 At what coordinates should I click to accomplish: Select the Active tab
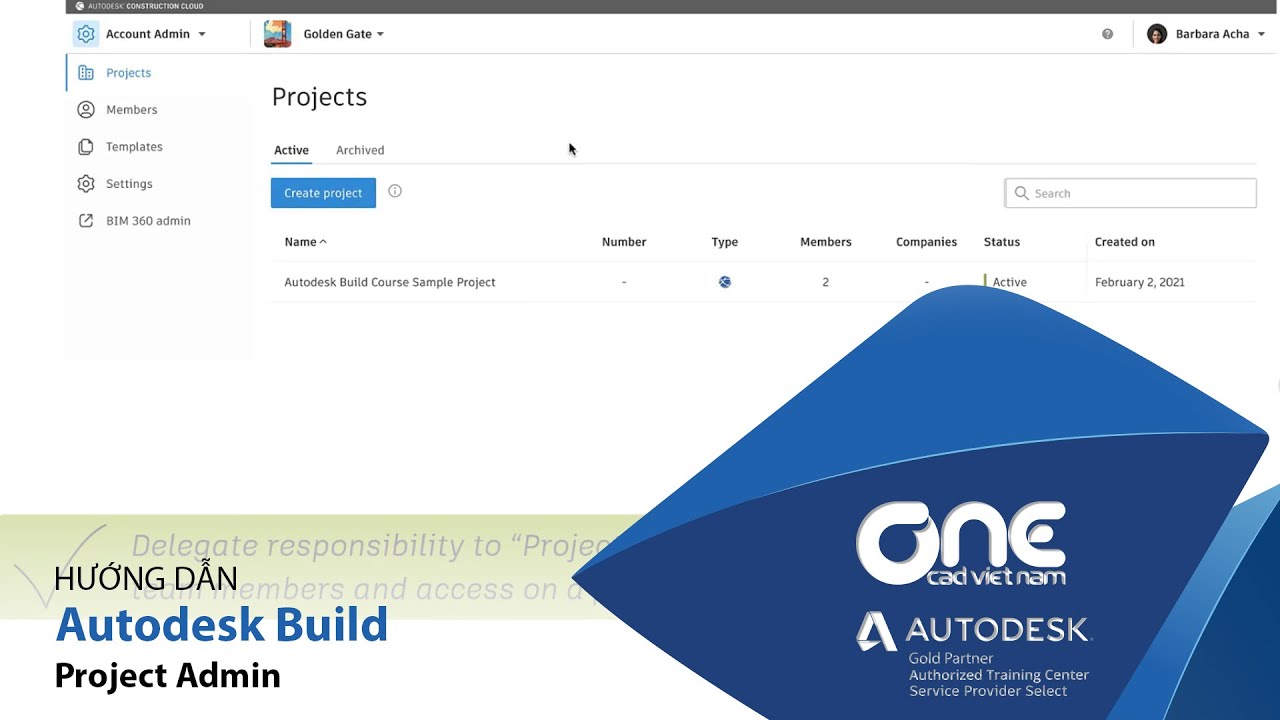coord(291,150)
